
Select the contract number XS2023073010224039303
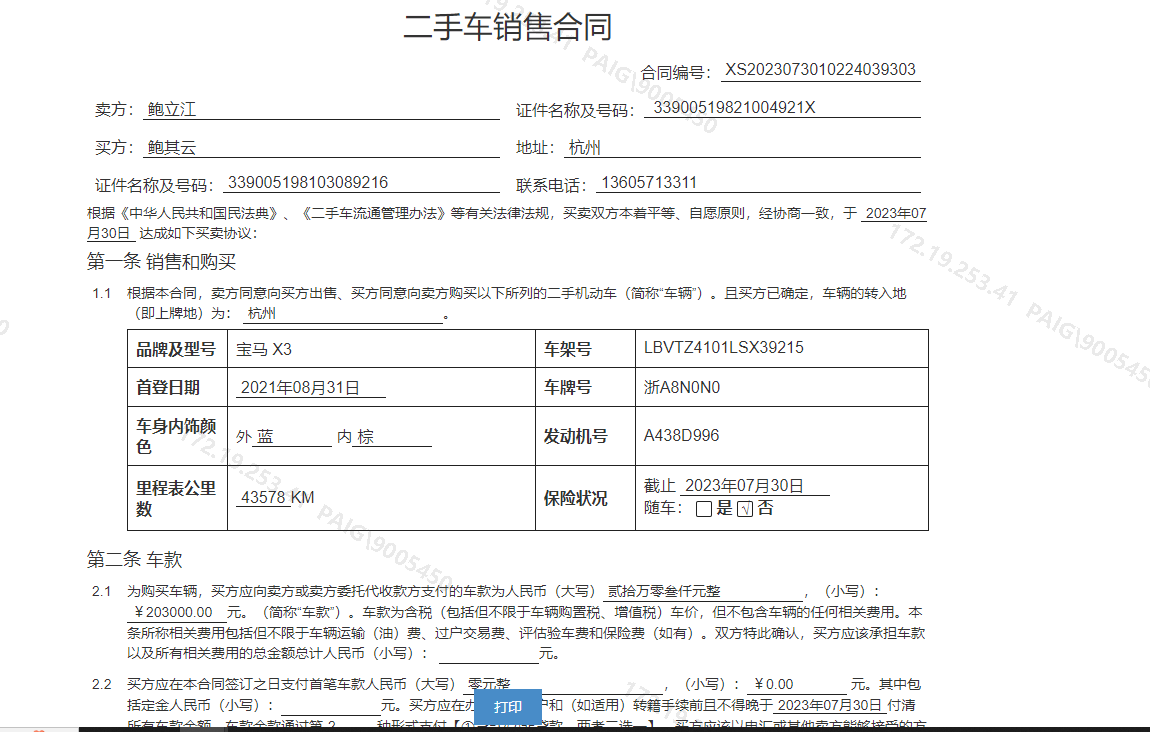(820, 70)
